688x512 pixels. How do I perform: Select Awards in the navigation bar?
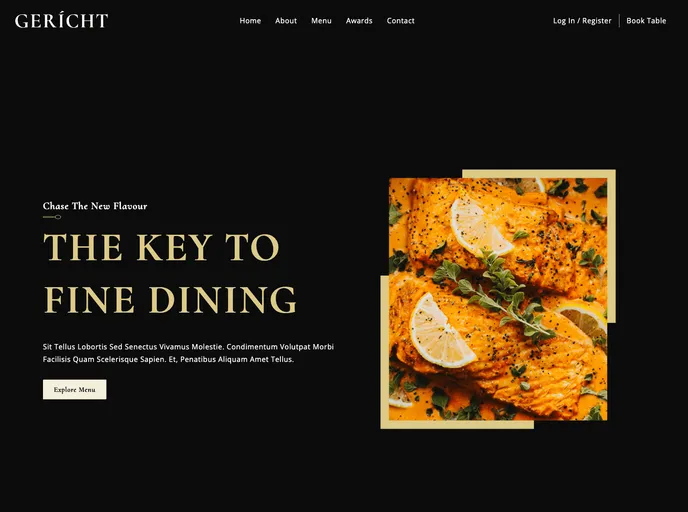359,21
